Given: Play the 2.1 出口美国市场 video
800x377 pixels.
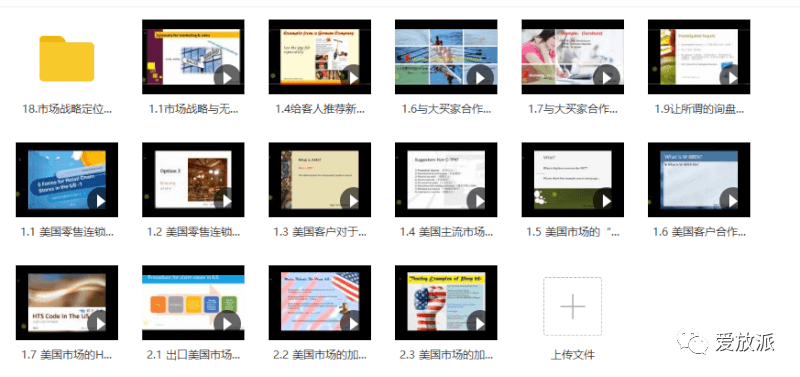Looking at the screenshot, I should pos(227,323).
